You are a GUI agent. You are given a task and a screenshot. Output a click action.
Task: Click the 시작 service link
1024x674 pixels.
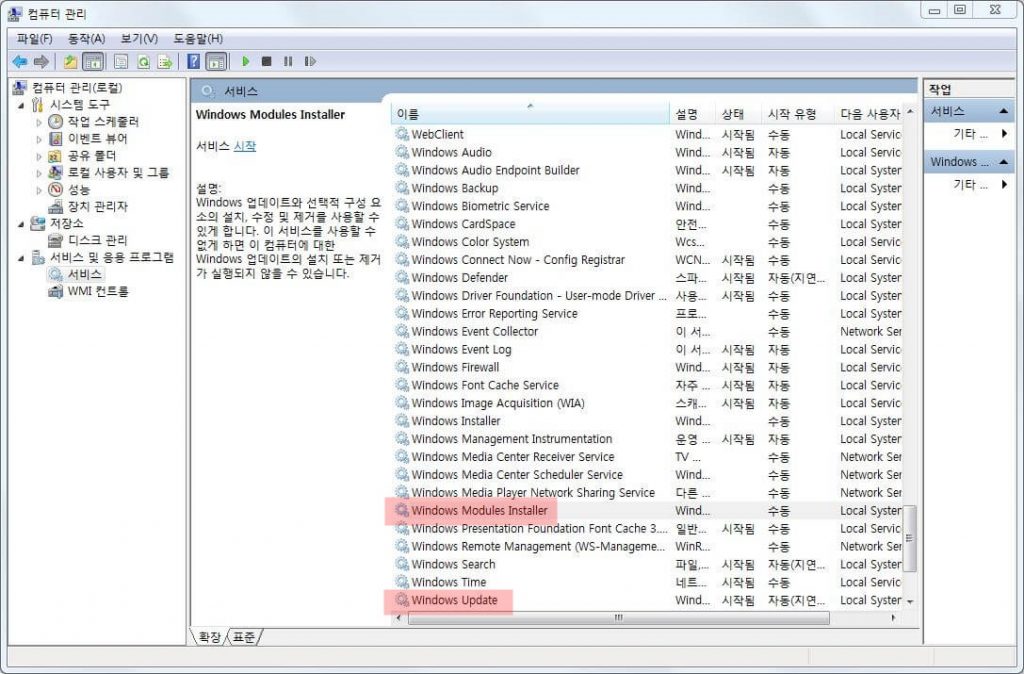click(245, 146)
